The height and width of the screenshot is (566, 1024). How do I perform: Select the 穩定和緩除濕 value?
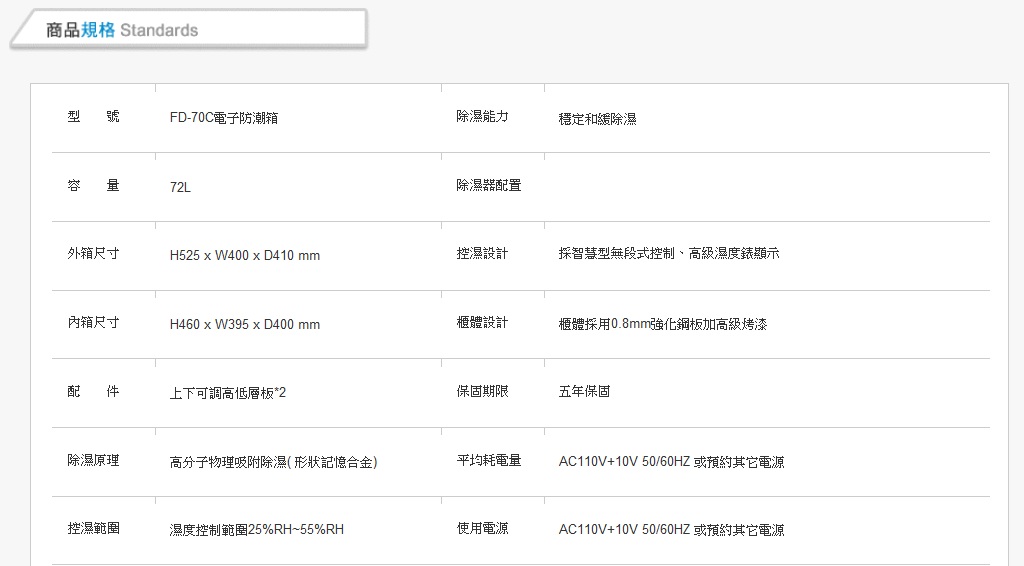click(x=598, y=119)
